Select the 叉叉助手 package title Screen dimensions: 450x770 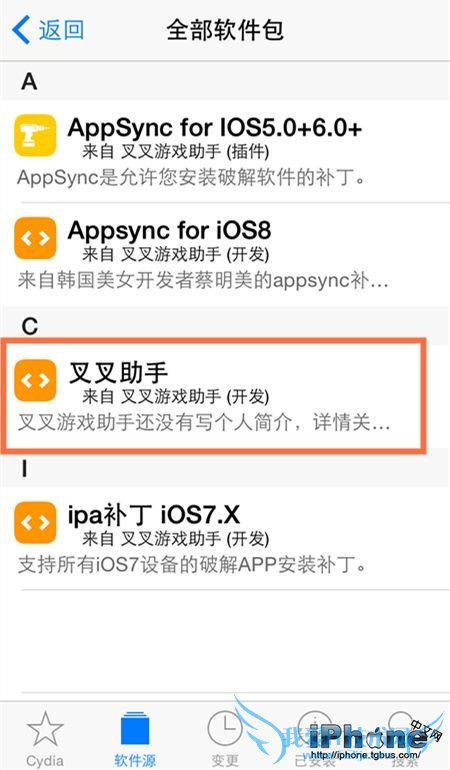click(118, 373)
